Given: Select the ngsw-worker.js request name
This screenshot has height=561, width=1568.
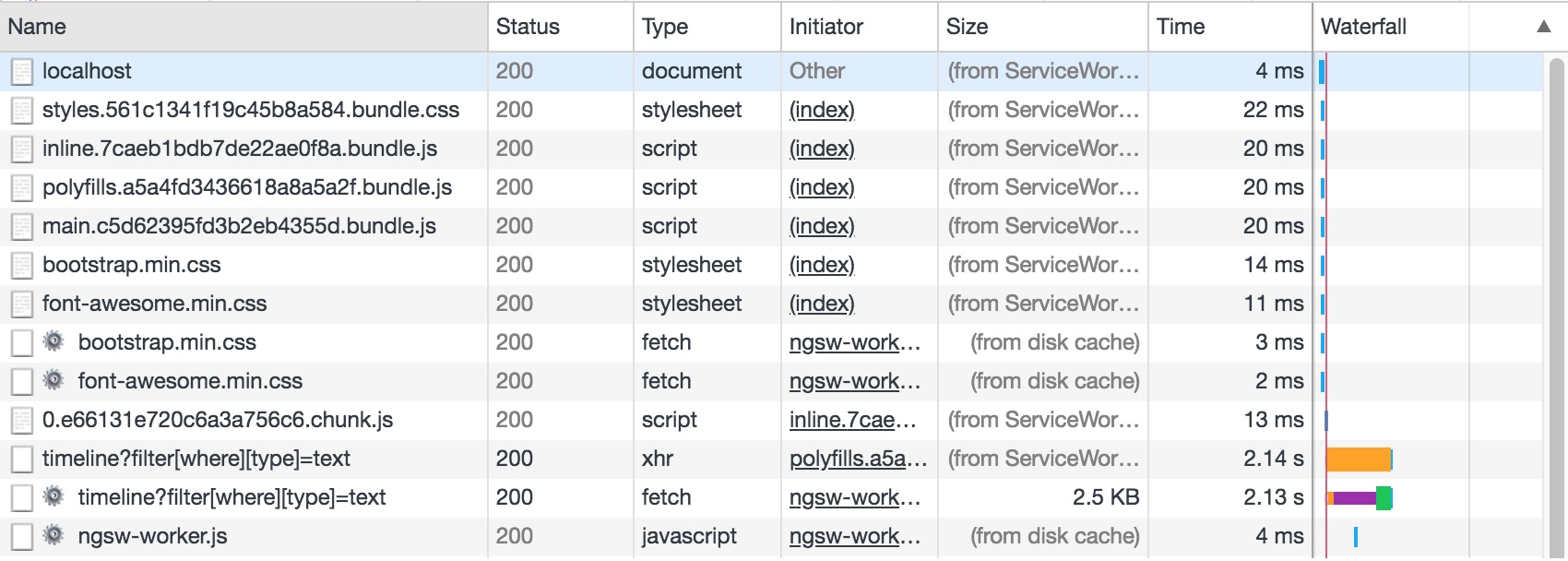Looking at the screenshot, I should (x=152, y=536).
